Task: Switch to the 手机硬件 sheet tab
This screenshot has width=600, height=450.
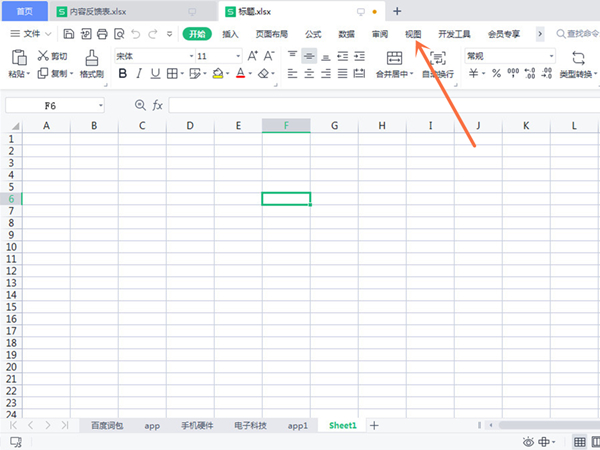Action: (198, 425)
